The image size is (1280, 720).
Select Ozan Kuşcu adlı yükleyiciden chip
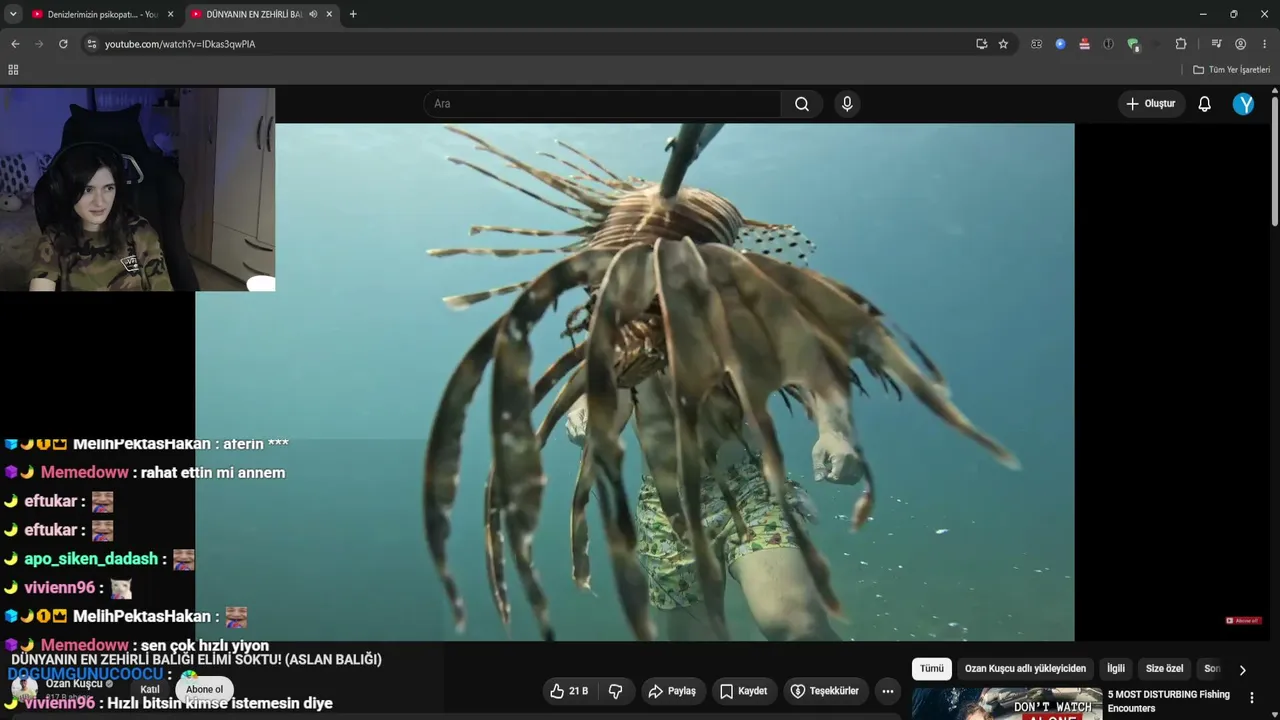[1025, 669]
